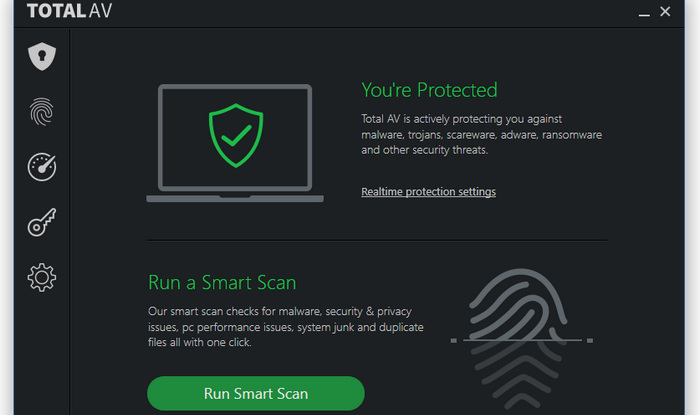The height and width of the screenshot is (415, 700).
Task: Click the green checkmark shield graphic
Action: pyautogui.click(x=236, y=136)
